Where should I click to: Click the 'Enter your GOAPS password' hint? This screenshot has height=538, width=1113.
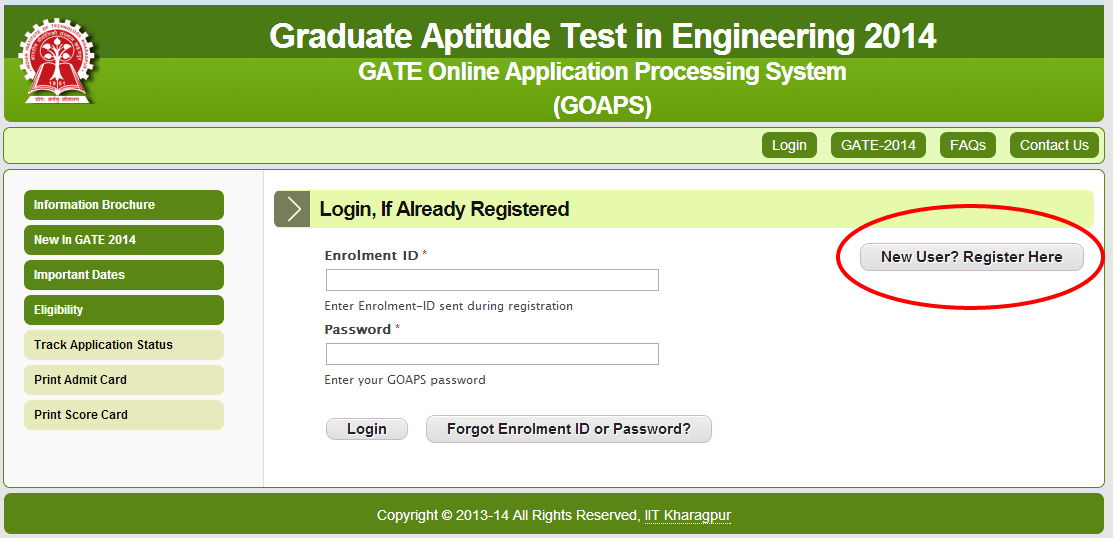tap(405, 380)
